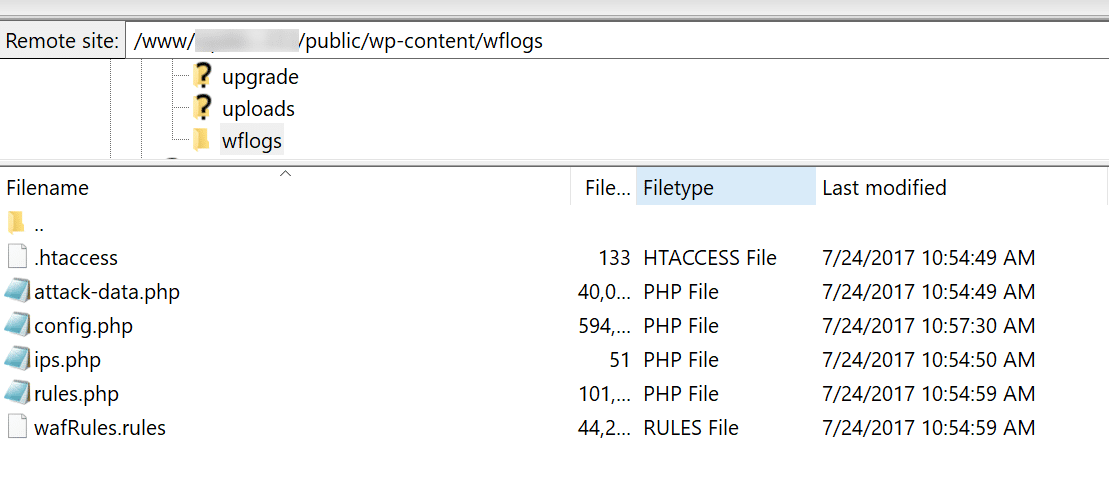Viewport: 1109px width, 490px height.
Task: Click the Remote site path field
Action: pos(600,42)
